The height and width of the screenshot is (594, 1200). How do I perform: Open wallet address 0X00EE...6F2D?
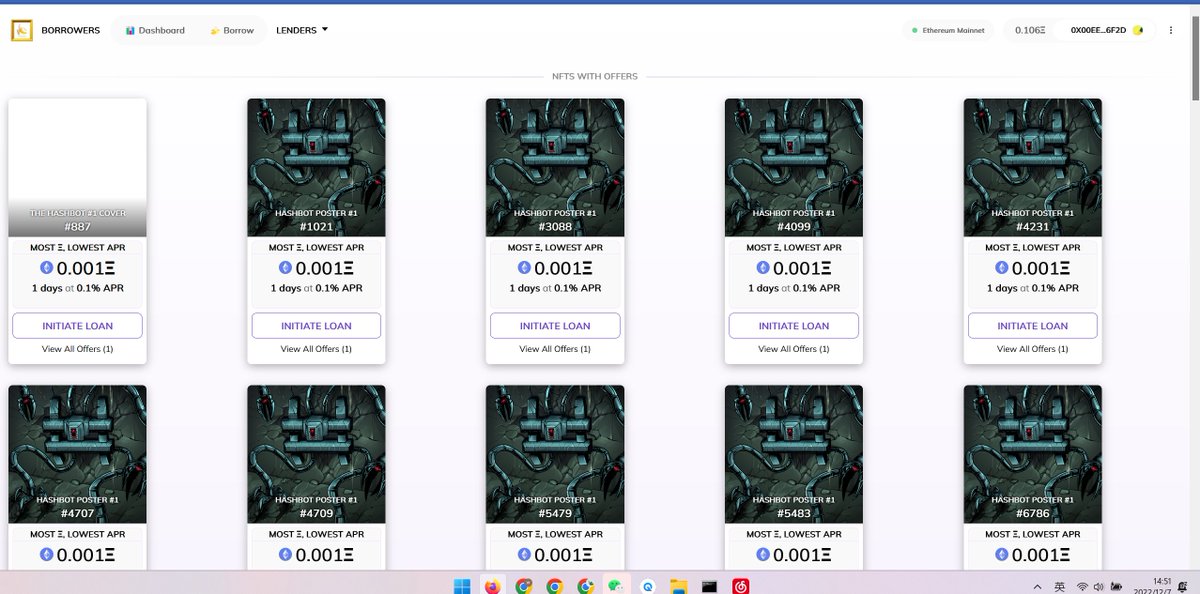(1107, 31)
